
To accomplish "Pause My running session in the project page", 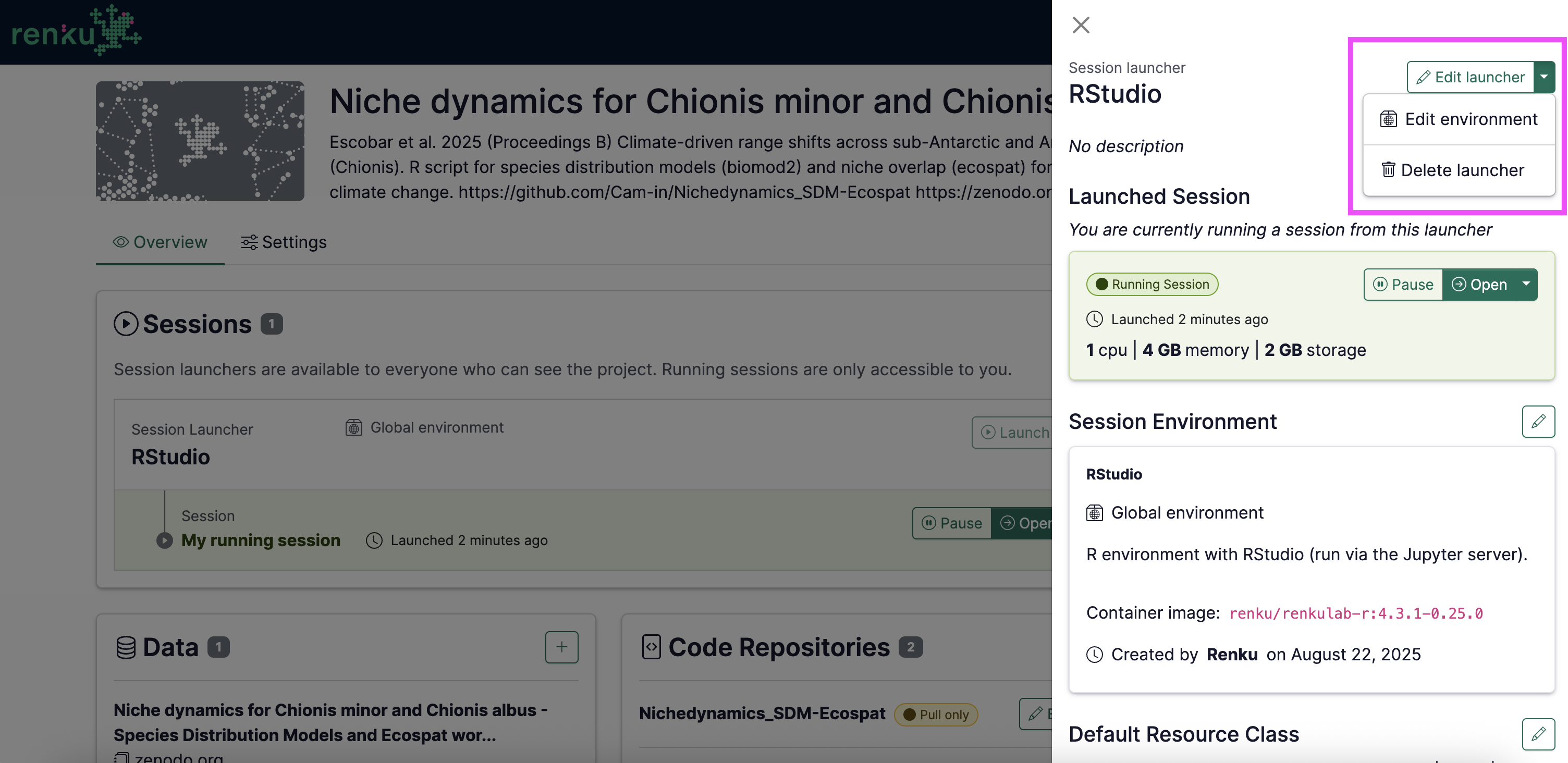I will pos(952,523).
